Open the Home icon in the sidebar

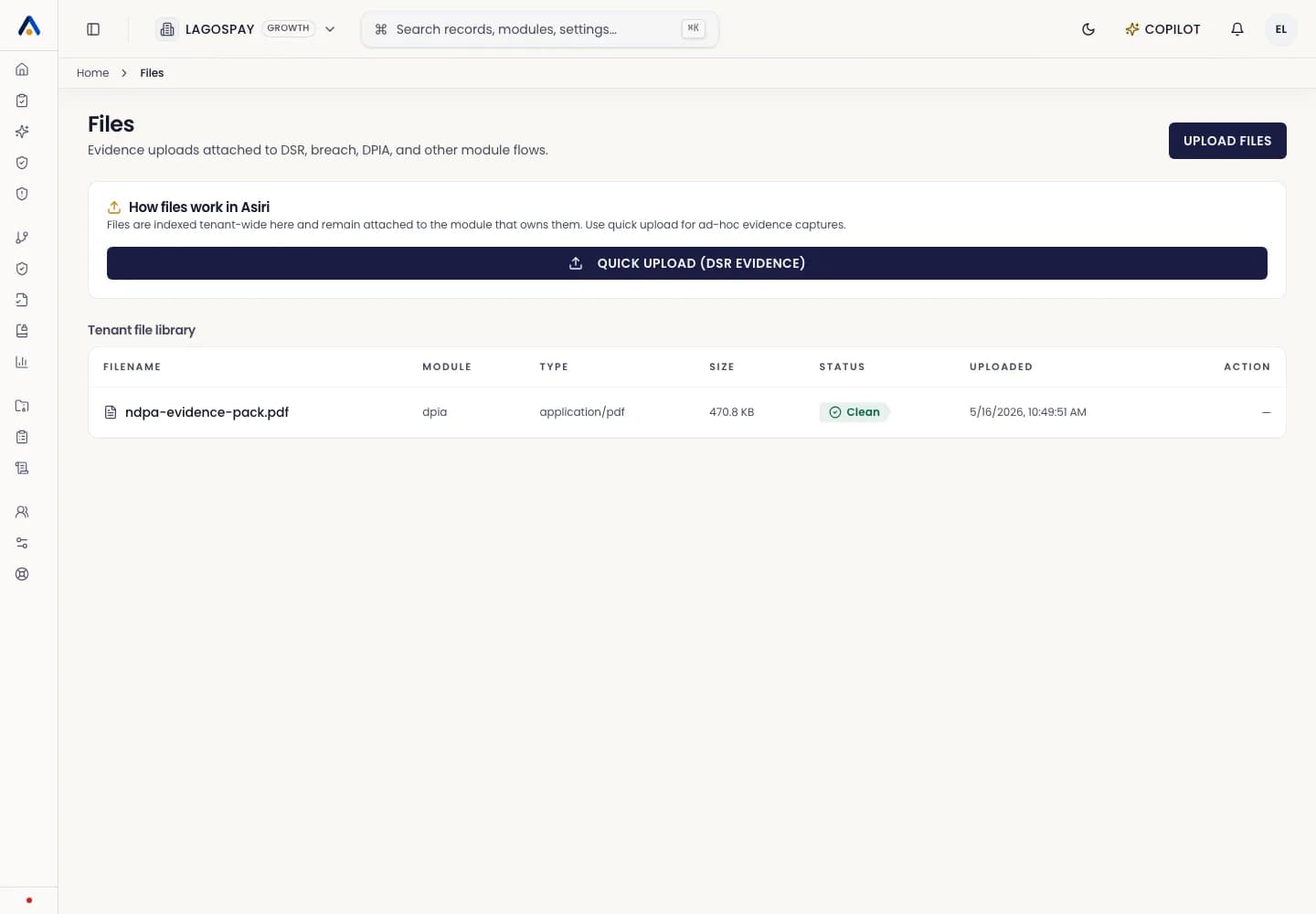tap(22, 69)
